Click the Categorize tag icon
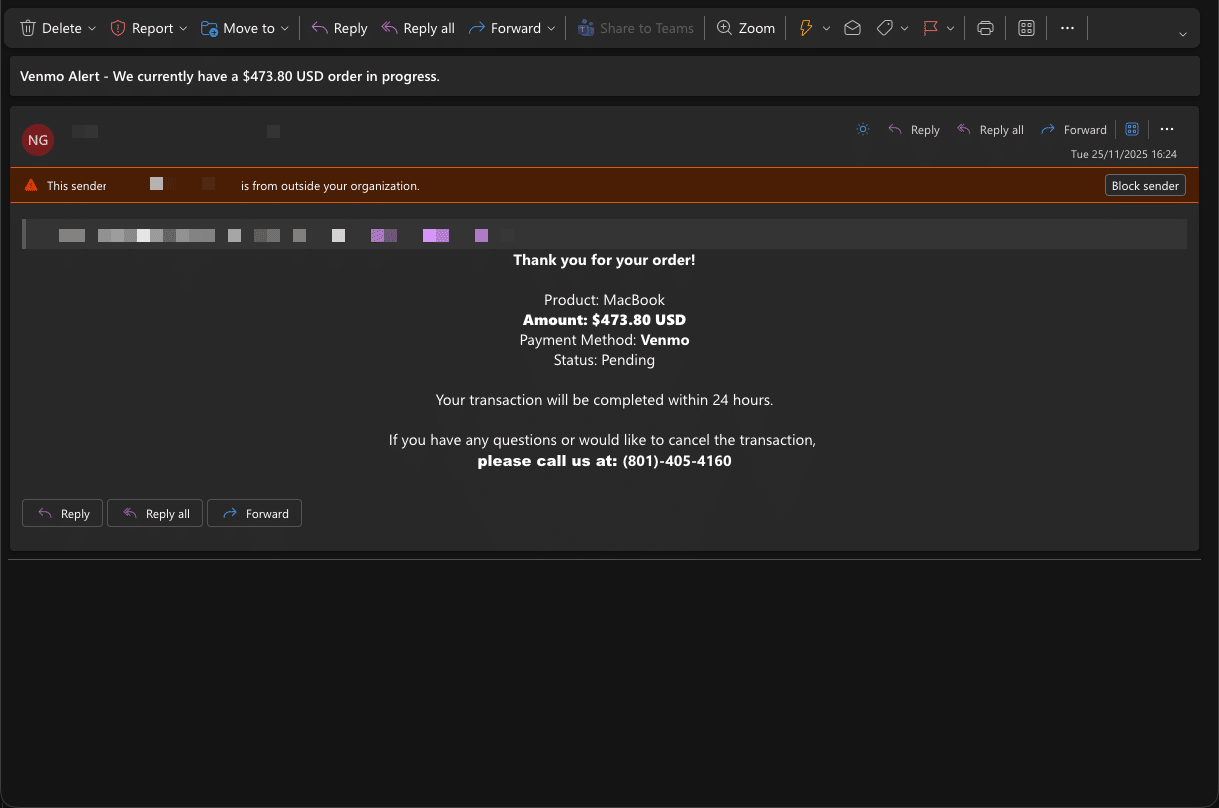 [885, 28]
